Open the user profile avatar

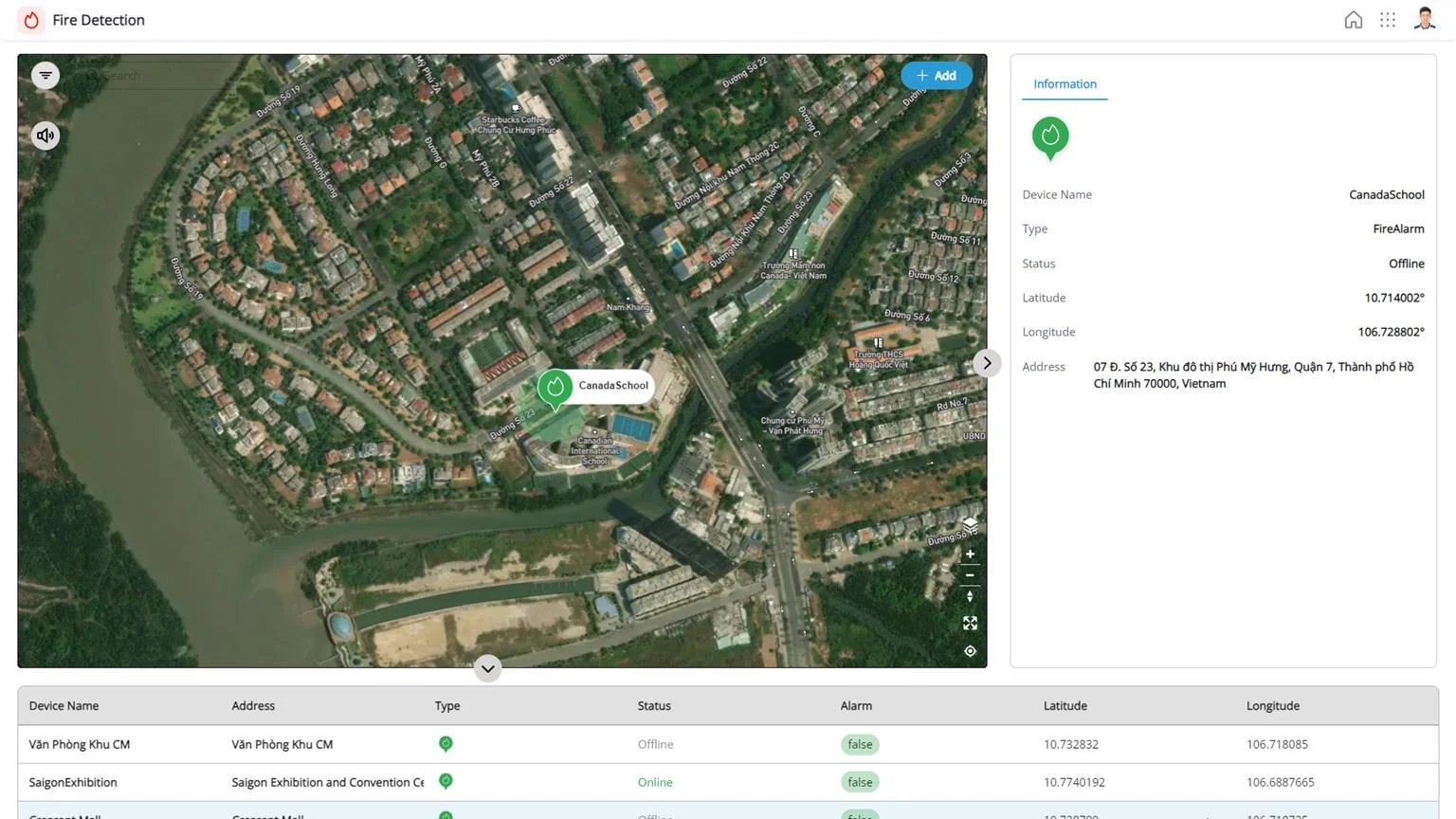(x=1424, y=20)
